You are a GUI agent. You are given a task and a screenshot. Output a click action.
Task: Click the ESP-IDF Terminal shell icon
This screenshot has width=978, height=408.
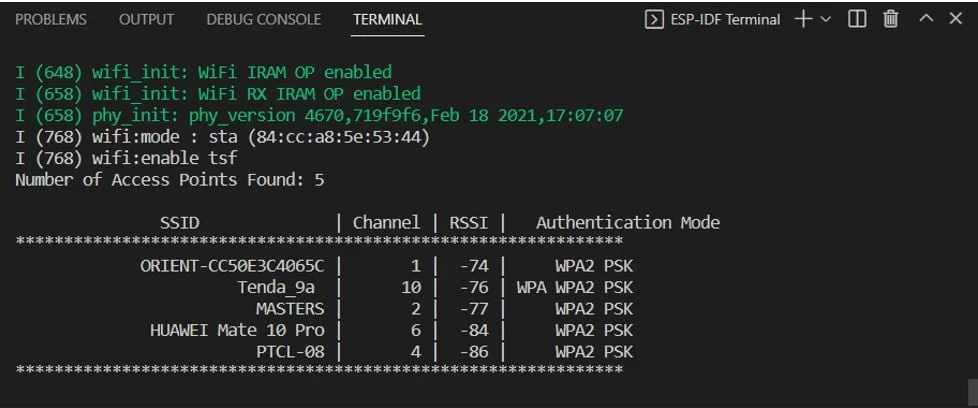[653, 20]
